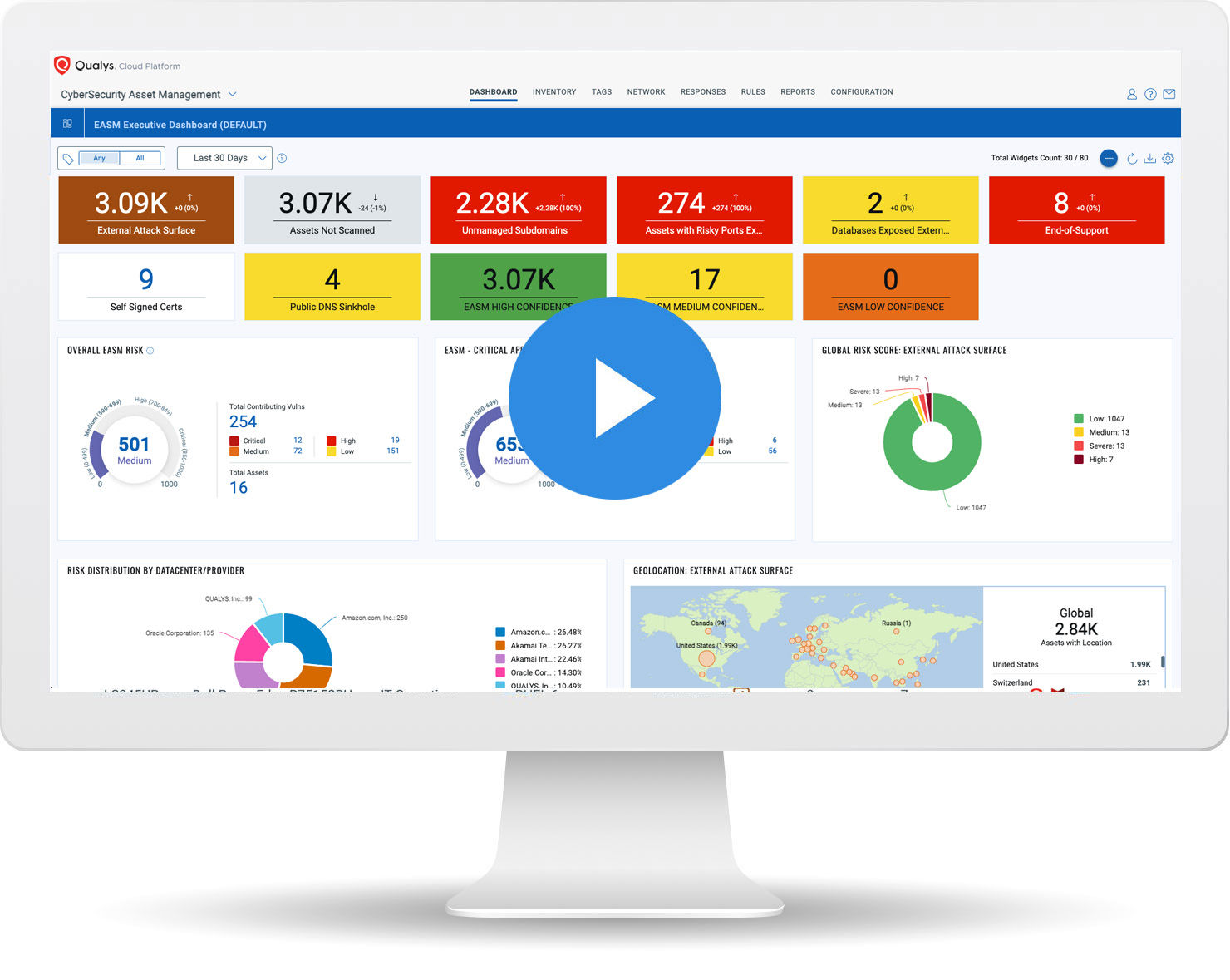Open the user account icon
This screenshot has width=1230, height=980.
1132,94
